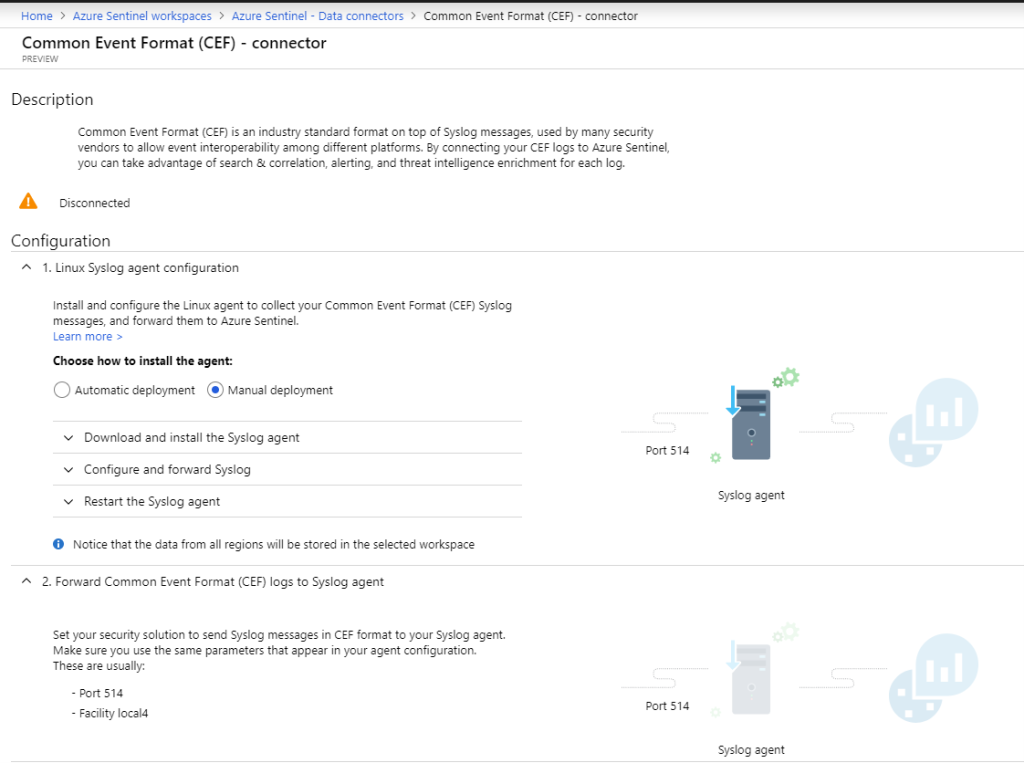This screenshot has height=763, width=1024.
Task: Expand Restart the Syslog agent
Action: point(287,502)
